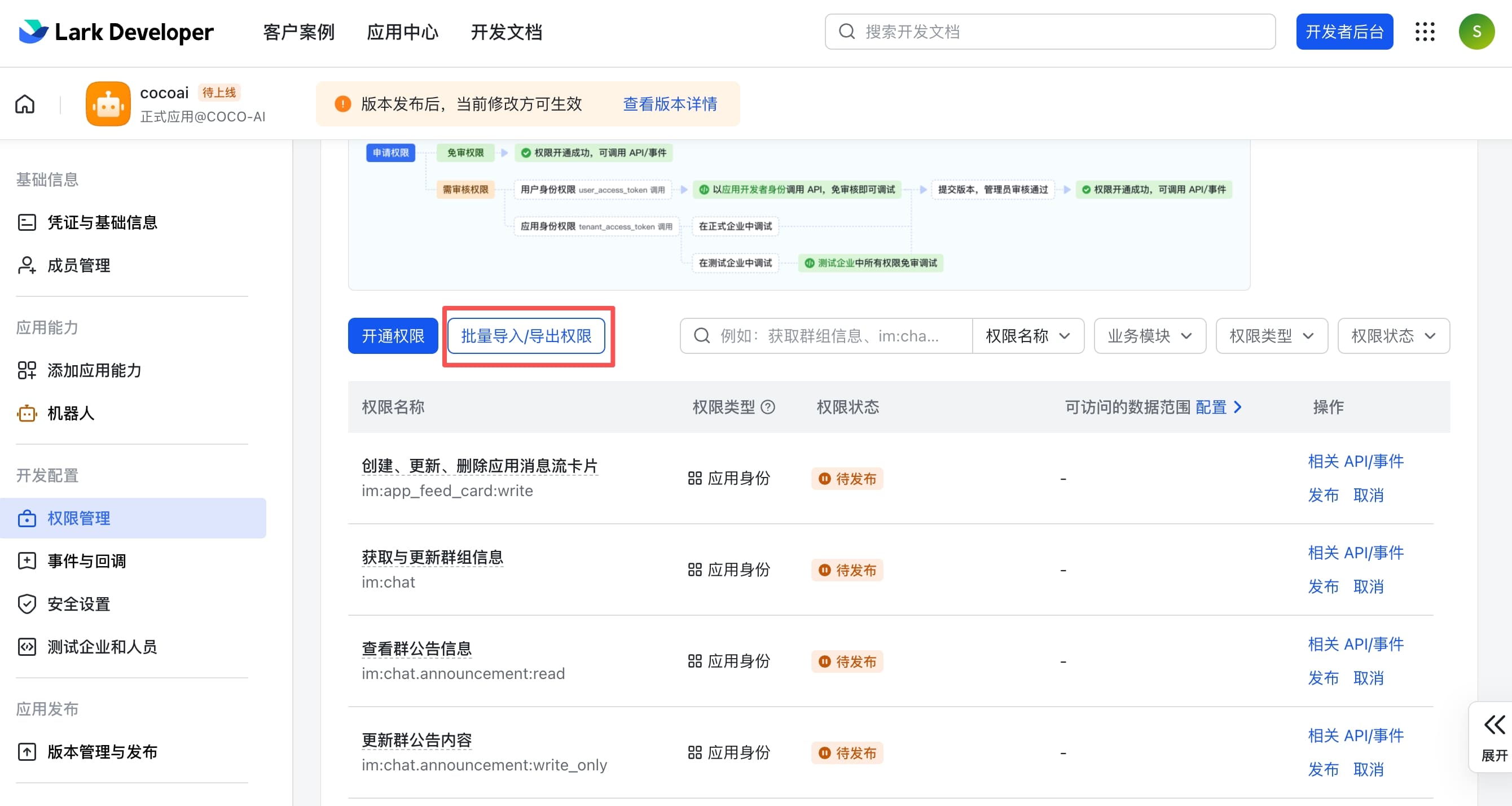Click the 测试企业和人员 code icon in sidebar
1512x806 pixels.
pyautogui.click(x=28, y=646)
